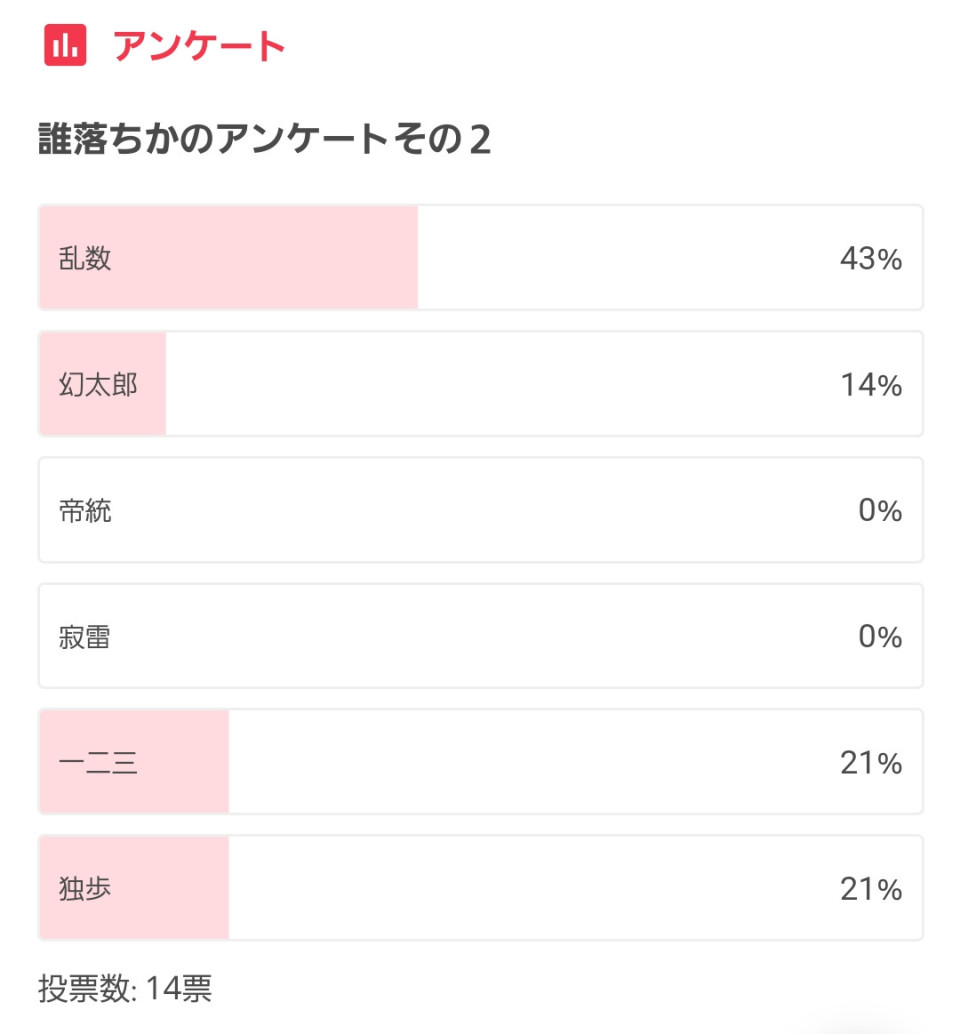Screen dimensions: 960x1034
Task: Select the 帝統 poll option
Action: tap(481, 510)
